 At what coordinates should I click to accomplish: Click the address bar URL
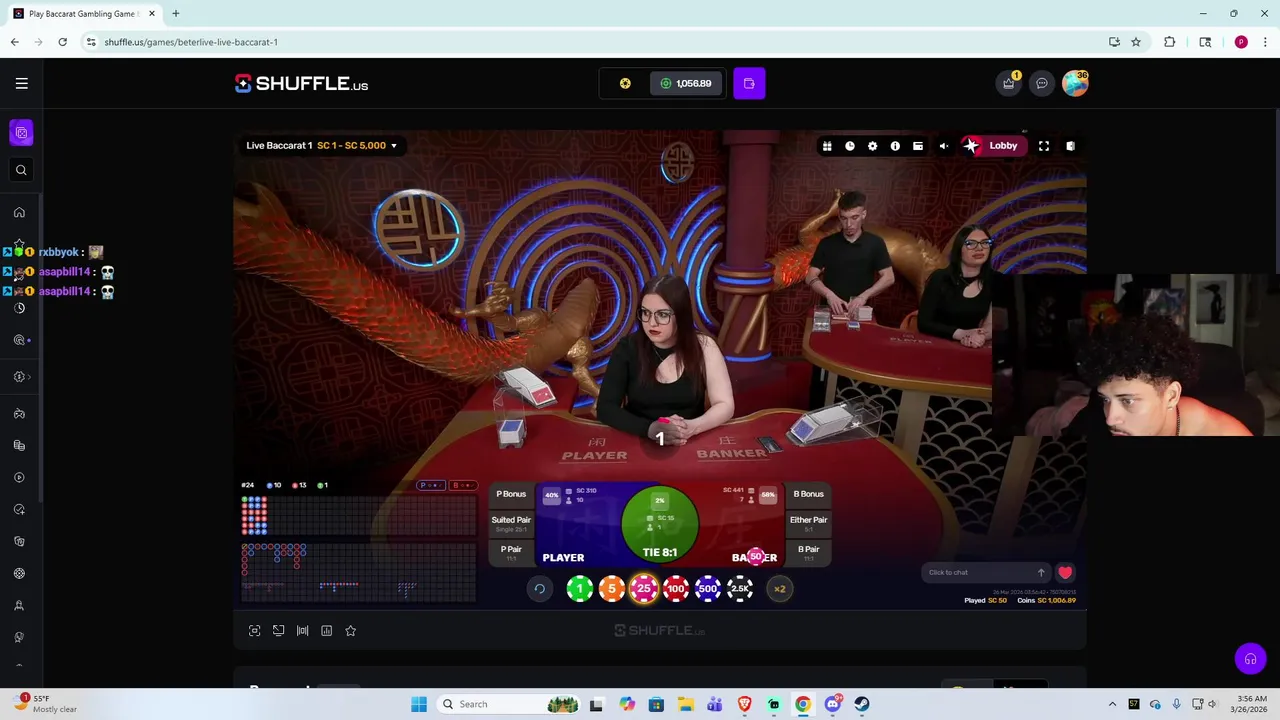(191, 42)
